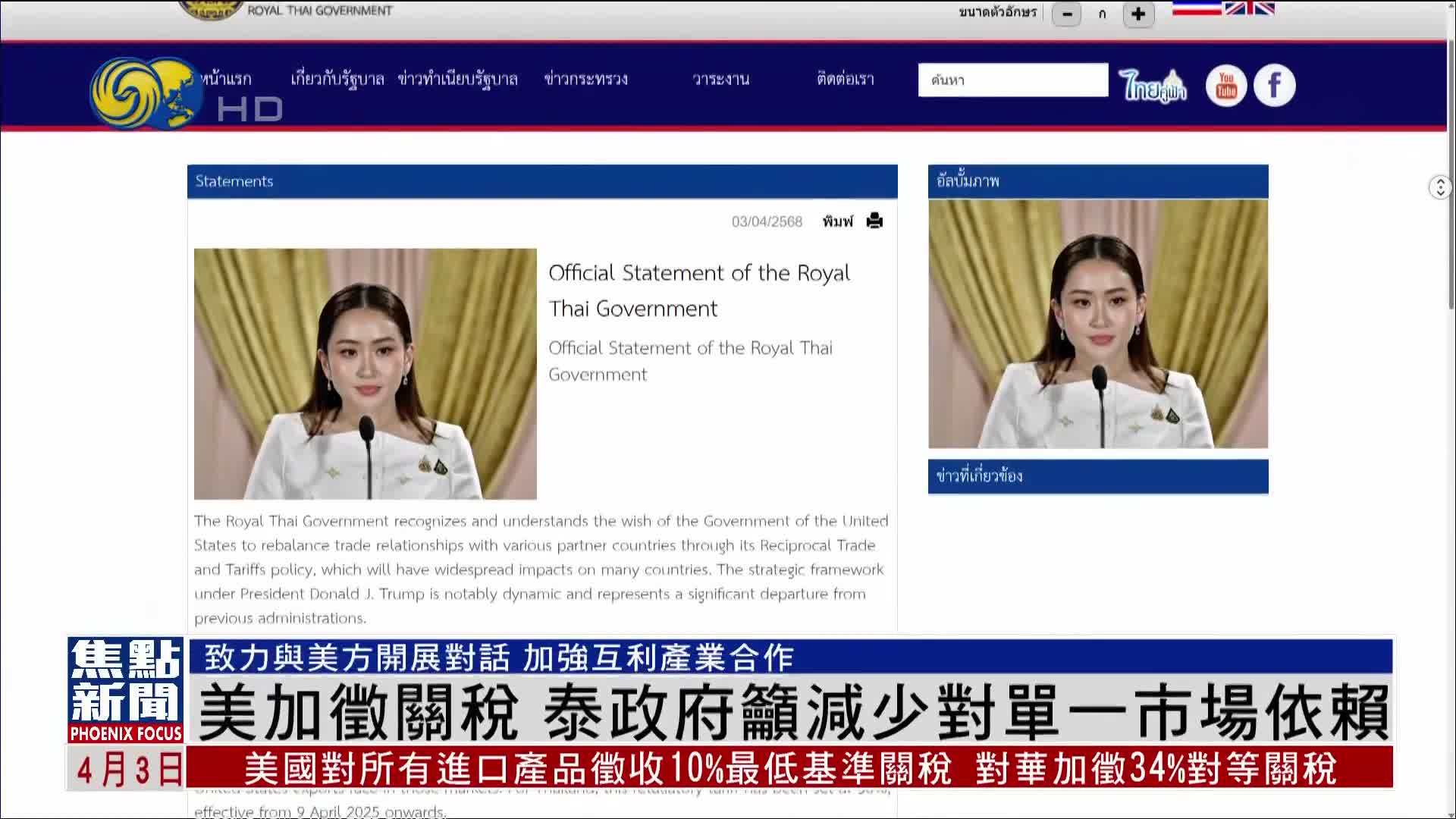Viewport: 1456px width, 819px height.
Task: Decrease text size with the minus icon
Action: click(x=1066, y=14)
